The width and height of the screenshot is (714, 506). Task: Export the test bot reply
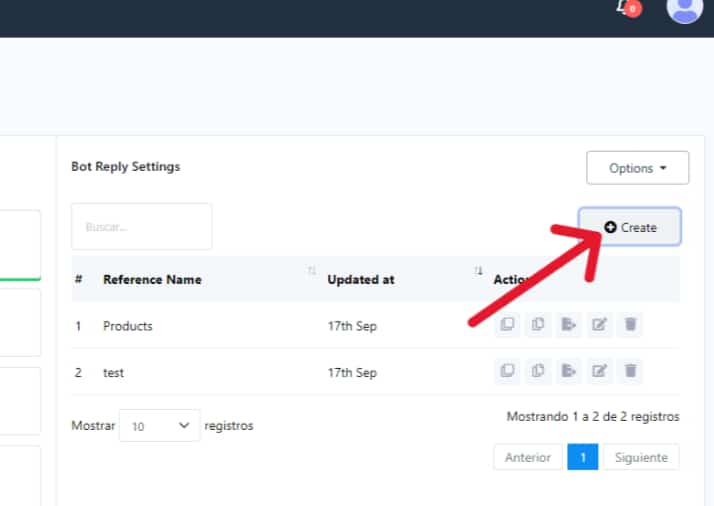(569, 371)
